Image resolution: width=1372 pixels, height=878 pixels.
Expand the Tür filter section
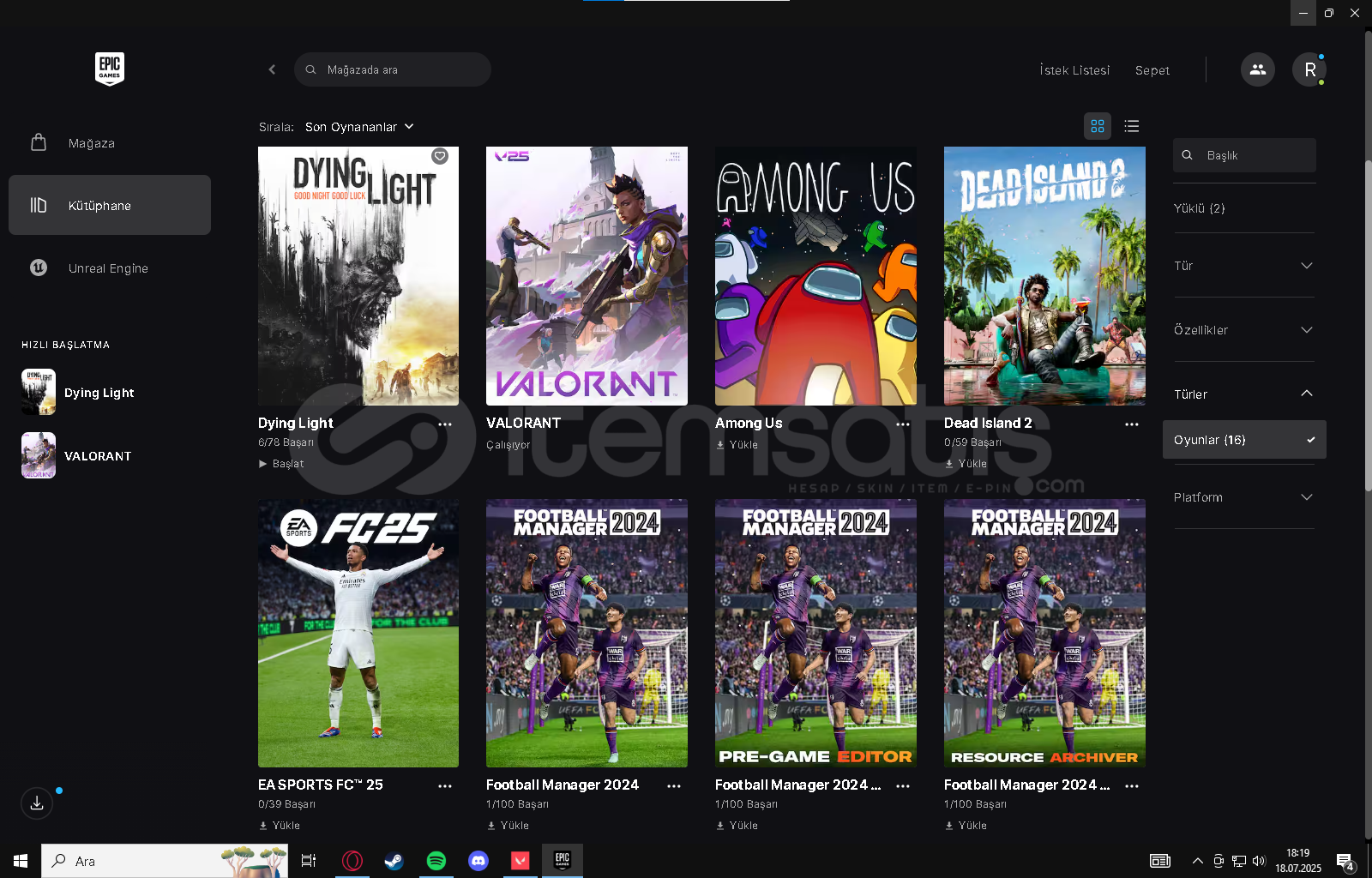(x=1243, y=266)
